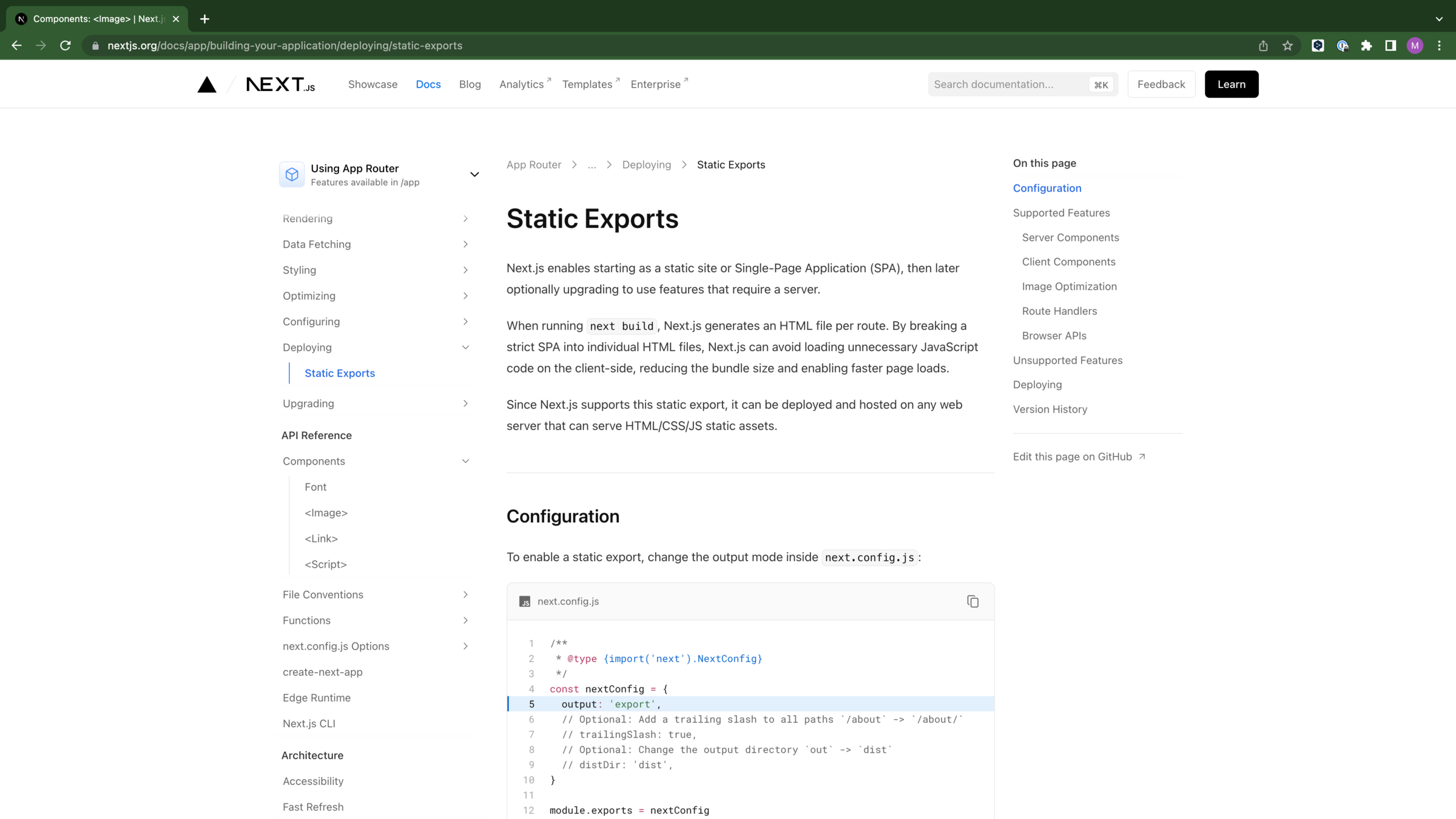Reload the page
The image size is (1456, 819).
(66, 45)
